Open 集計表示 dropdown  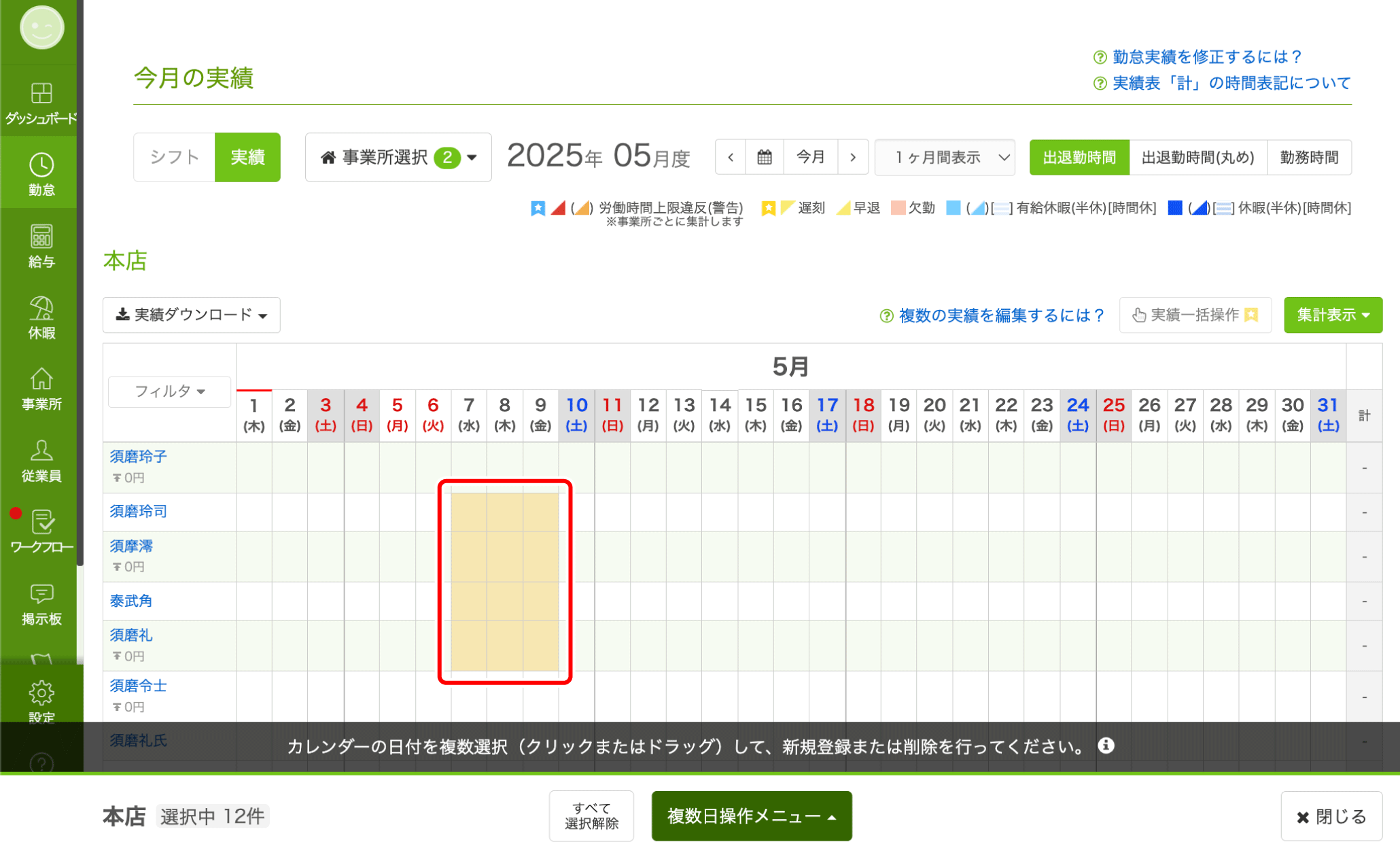[1333, 315]
